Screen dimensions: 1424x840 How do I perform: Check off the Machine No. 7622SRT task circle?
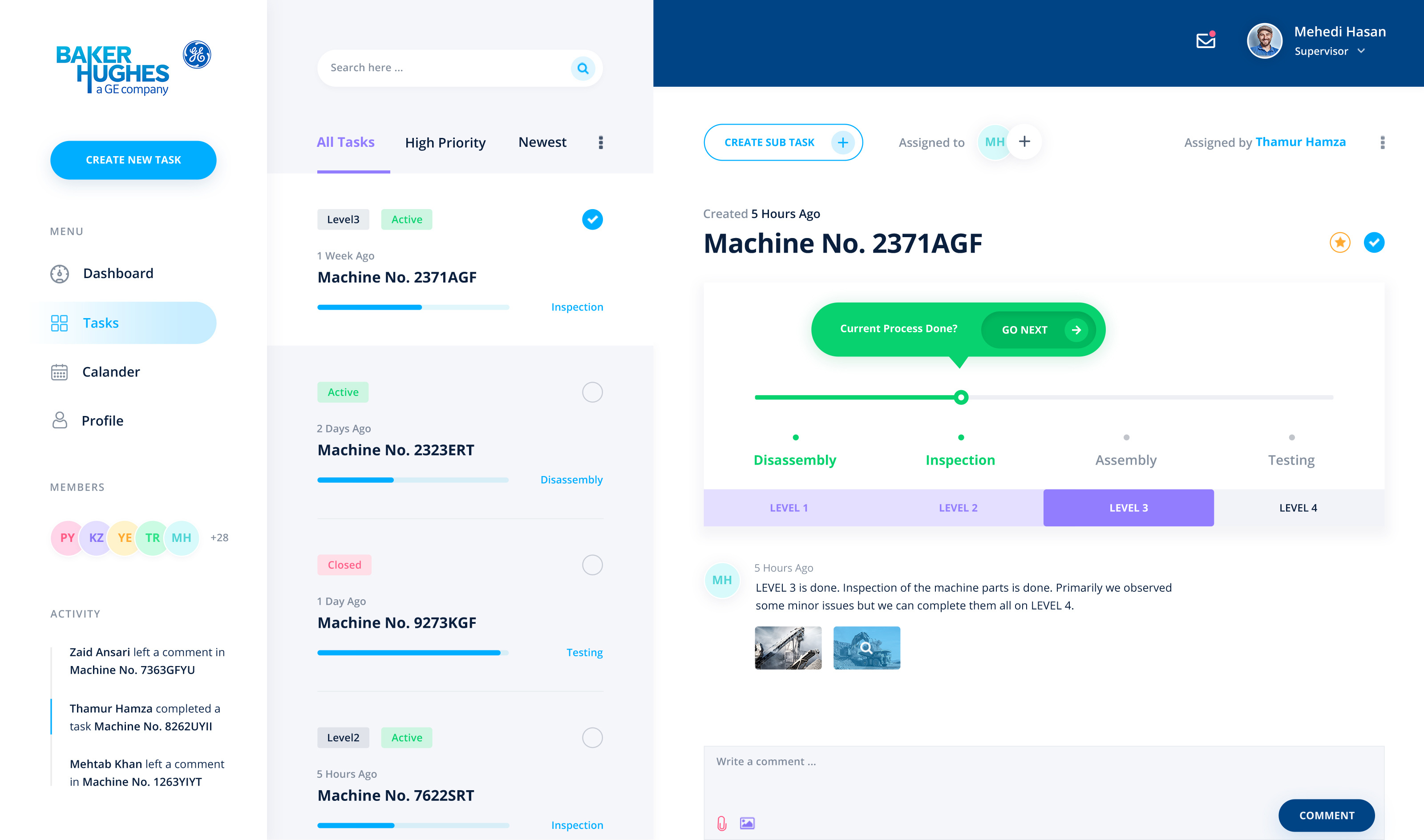click(x=592, y=738)
